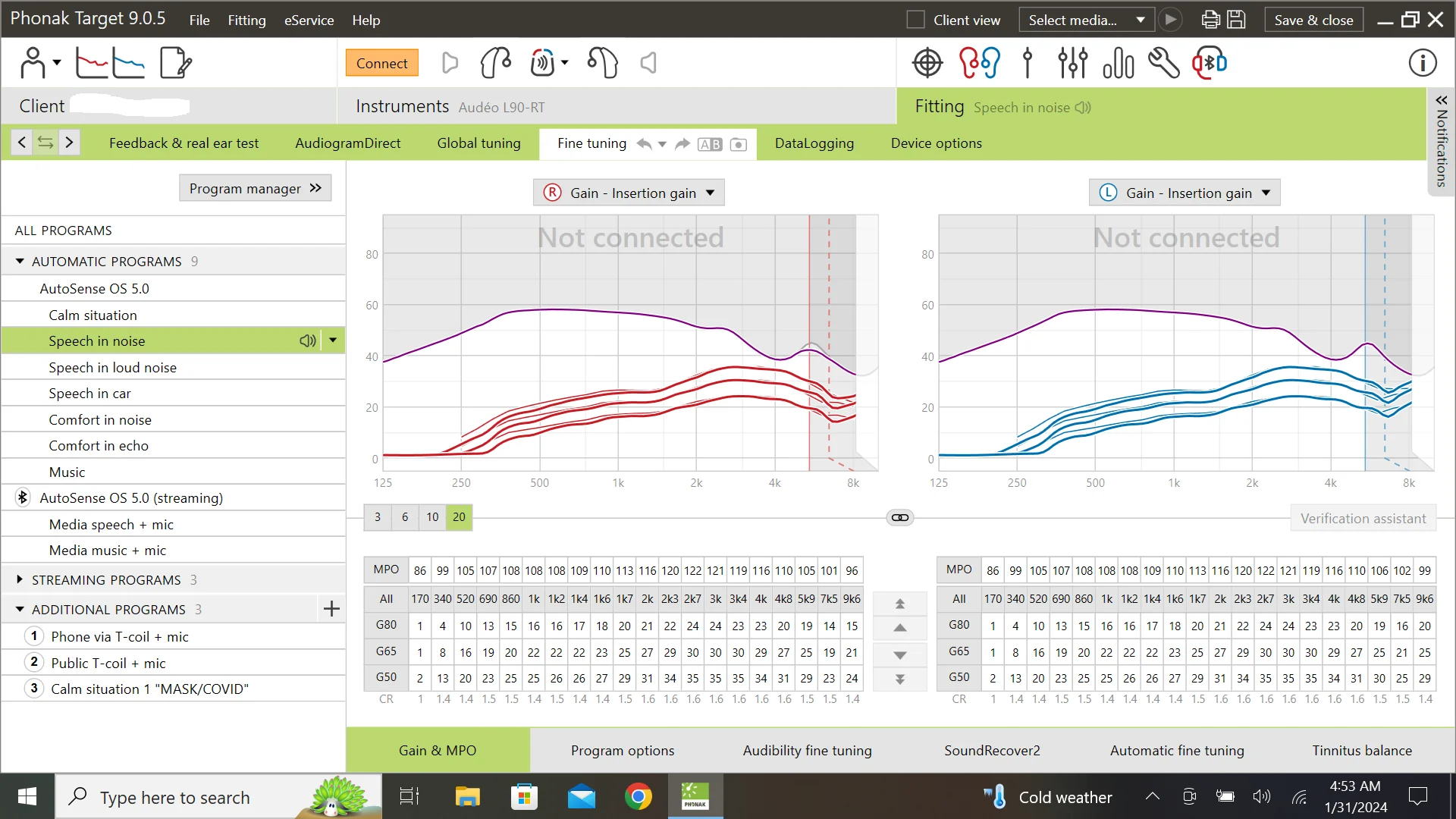Screen dimensions: 1456x819
Task: Expand the Streaming Programs group
Action: click(x=20, y=580)
